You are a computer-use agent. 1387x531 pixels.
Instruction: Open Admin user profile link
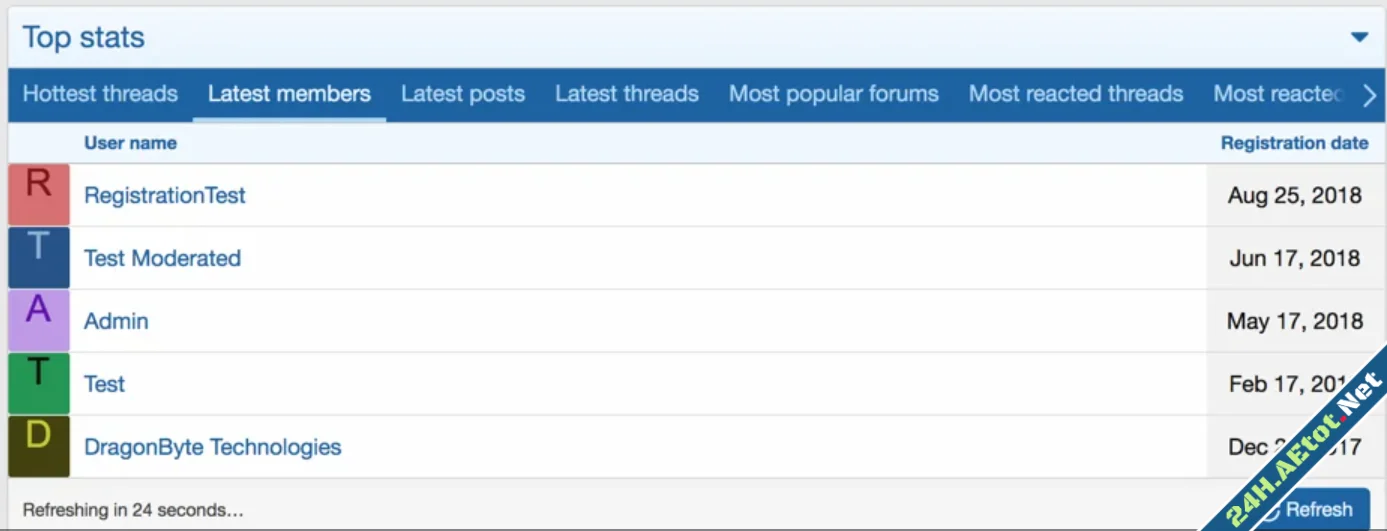coord(116,321)
